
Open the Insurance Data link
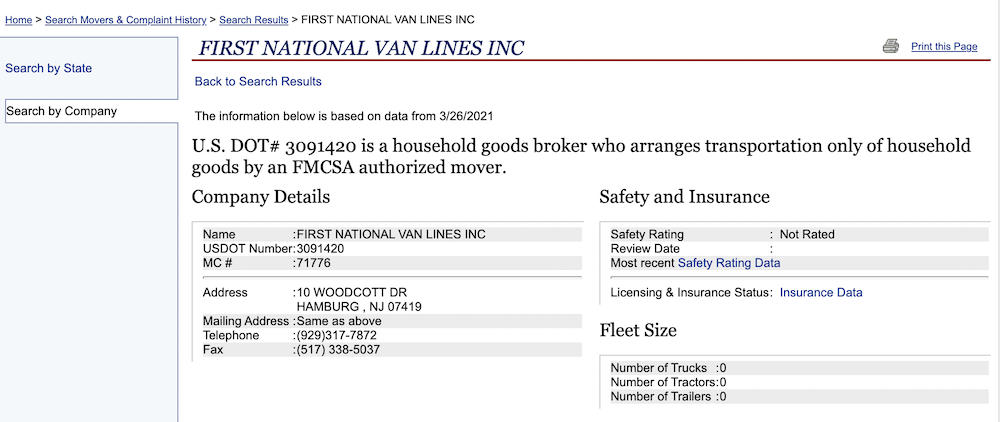821,293
